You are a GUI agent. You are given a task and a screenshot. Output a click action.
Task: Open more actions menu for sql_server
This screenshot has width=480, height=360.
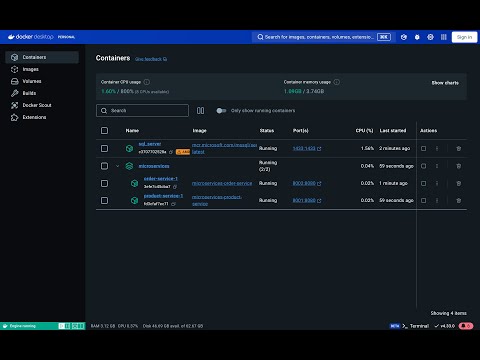(x=437, y=148)
